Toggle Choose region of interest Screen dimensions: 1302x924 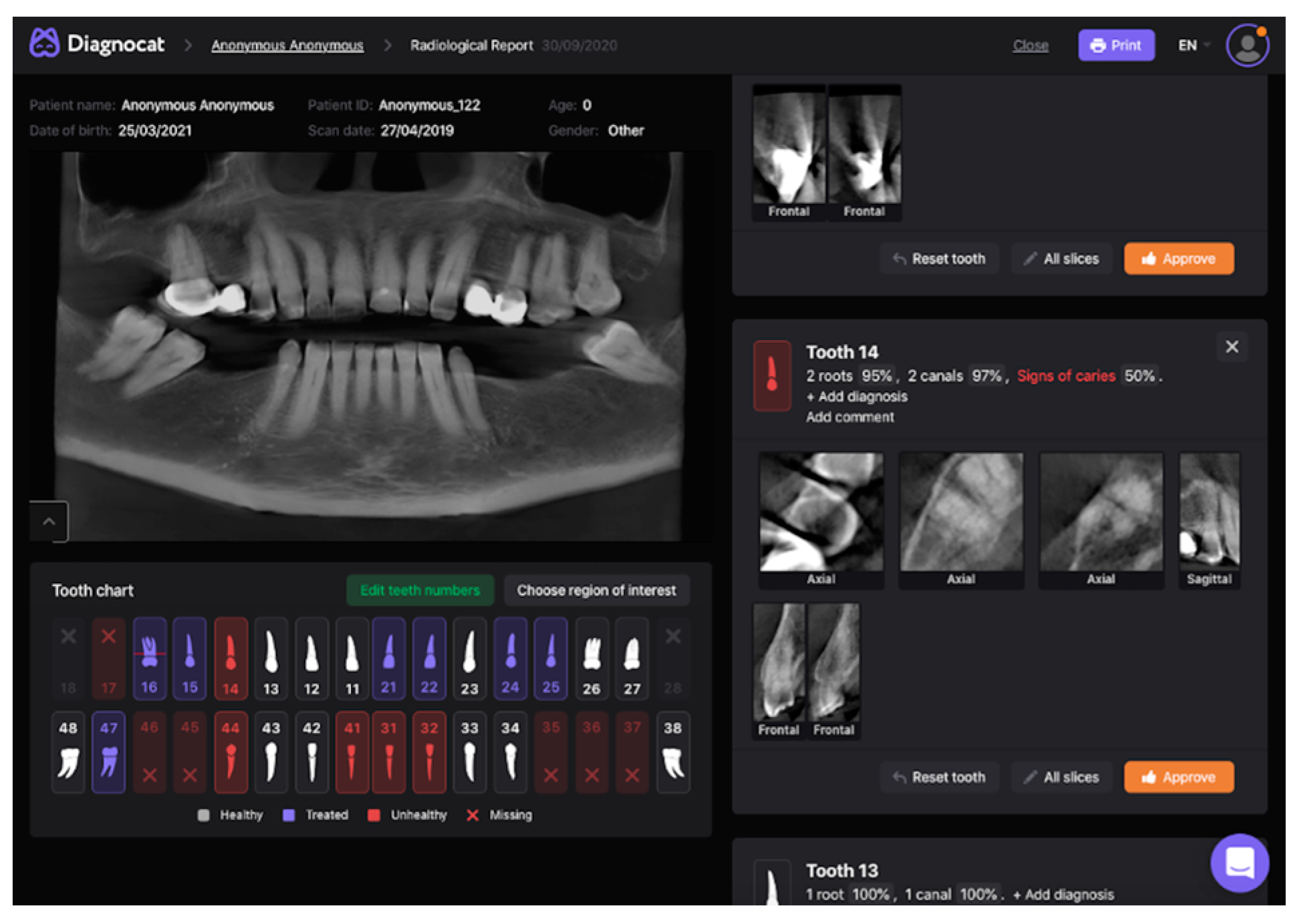tap(596, 591)
